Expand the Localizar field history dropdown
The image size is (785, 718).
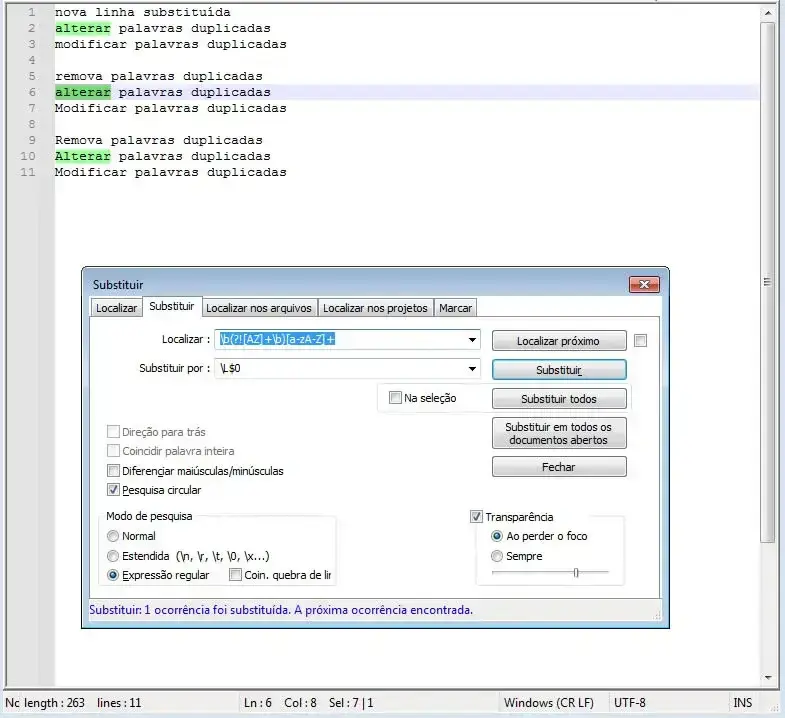[x=471, y=340]
